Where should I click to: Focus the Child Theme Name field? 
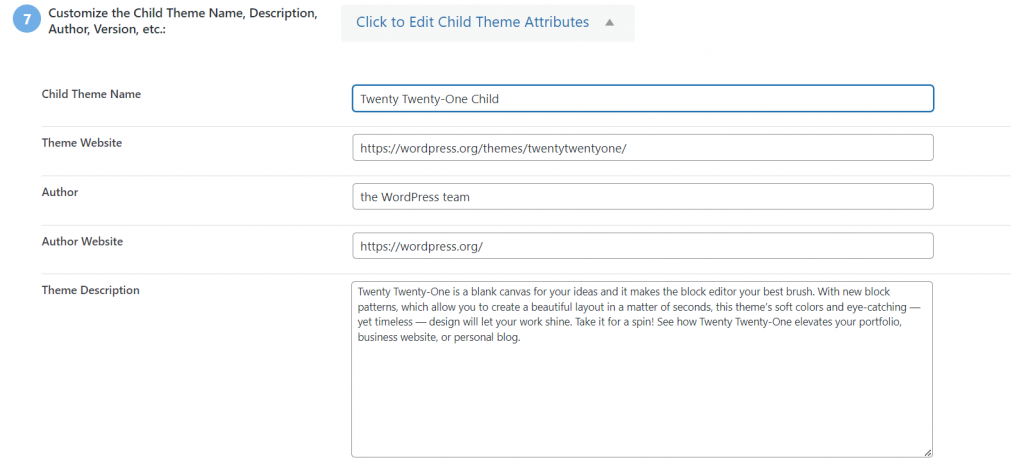(642, 98)
